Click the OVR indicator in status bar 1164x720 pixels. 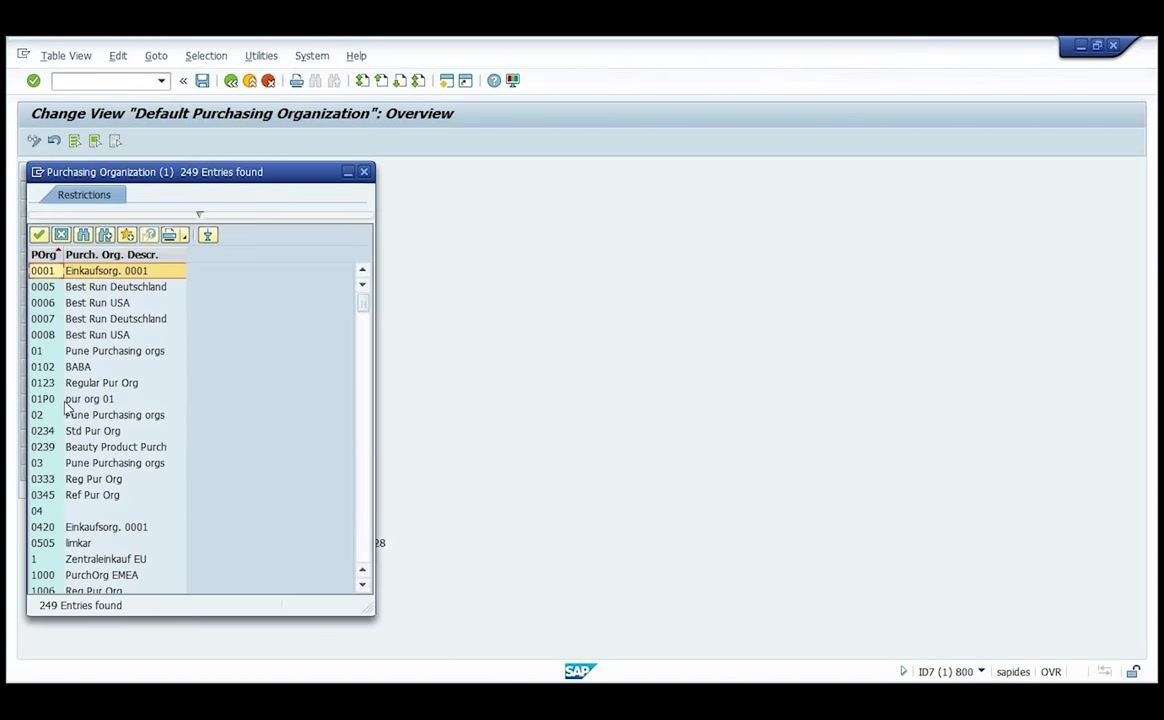tap(1050, 672)
